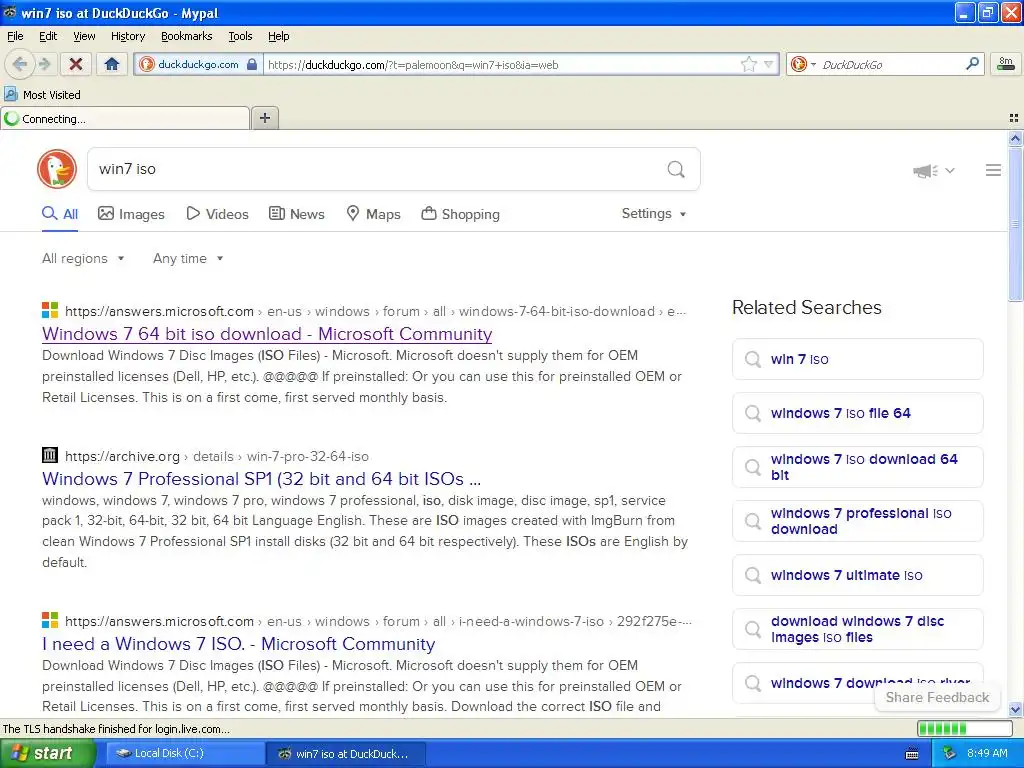Submit search with DuckDuckGo magnifier icon
Image resolution: width=1024 pixels, height=768 pixels.
[x=676, y=170]
